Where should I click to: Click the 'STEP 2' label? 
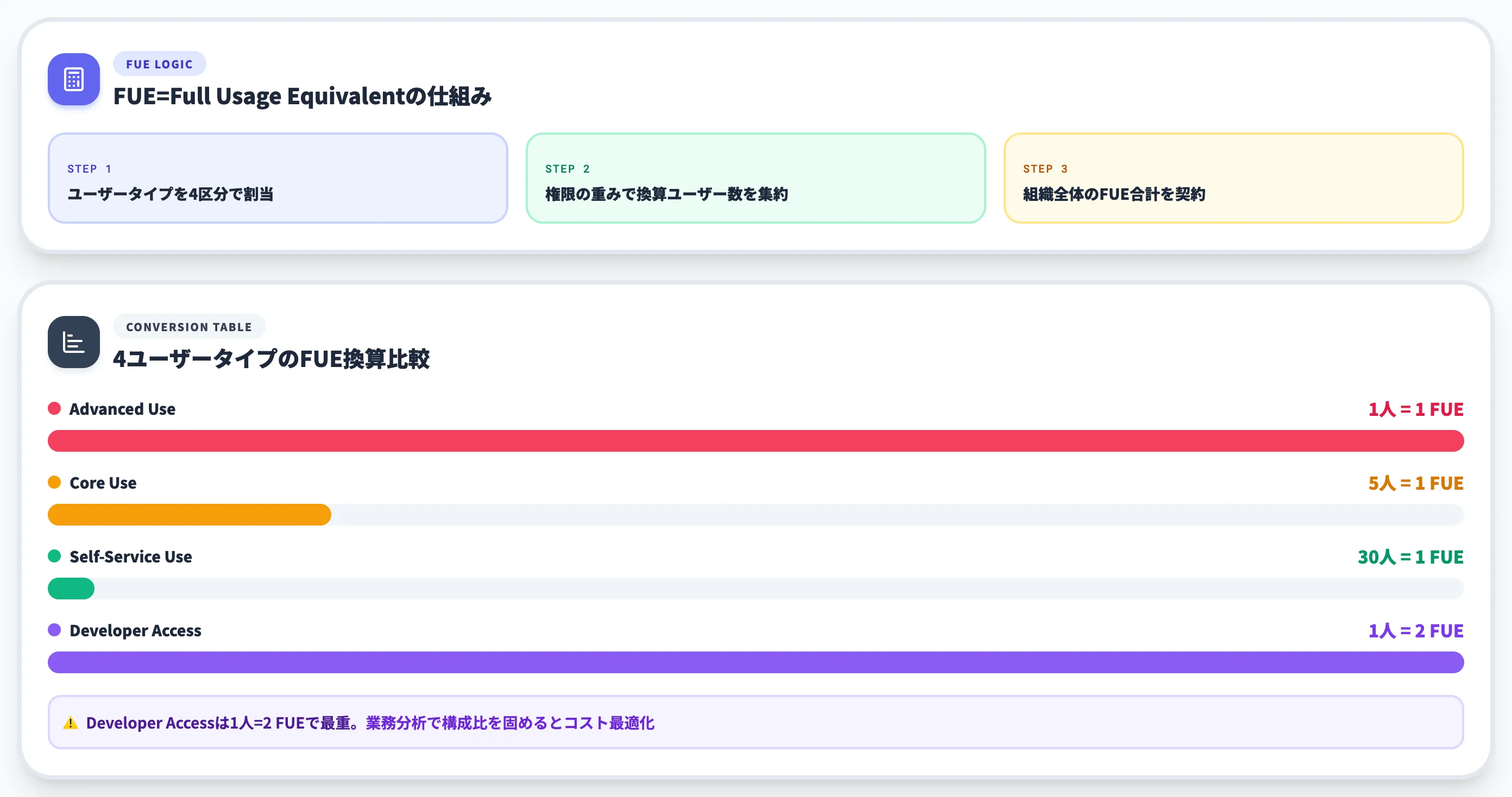click(x=567, y=169)
